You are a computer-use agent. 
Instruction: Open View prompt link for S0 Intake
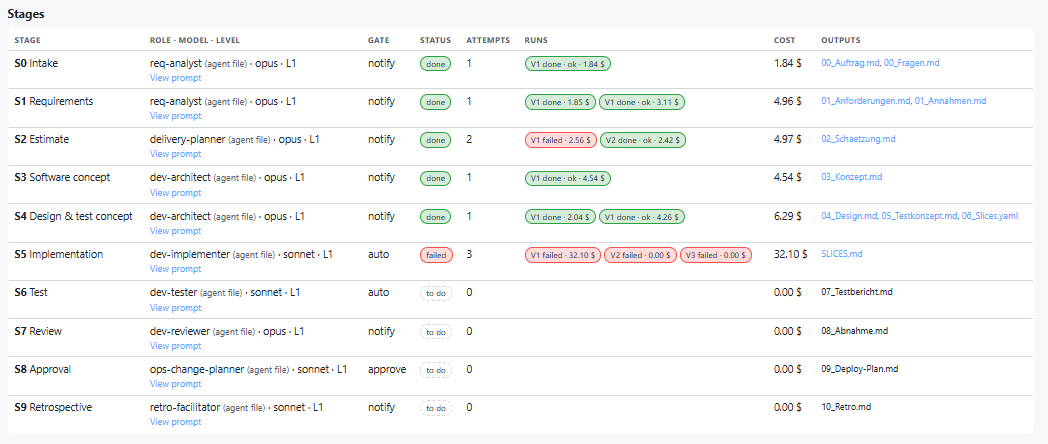pyautogui.click(x=175, y=78)
